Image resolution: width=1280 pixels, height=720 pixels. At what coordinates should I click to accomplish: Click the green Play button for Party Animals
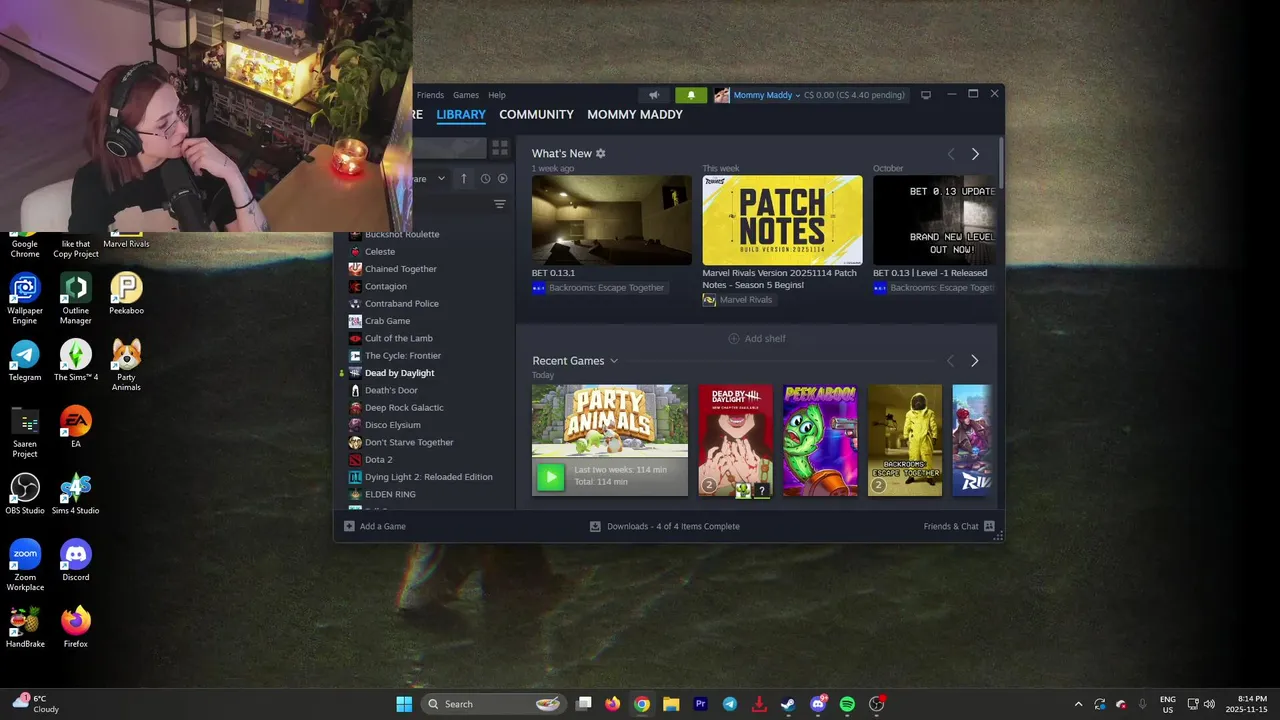click(x=550, y=476)
